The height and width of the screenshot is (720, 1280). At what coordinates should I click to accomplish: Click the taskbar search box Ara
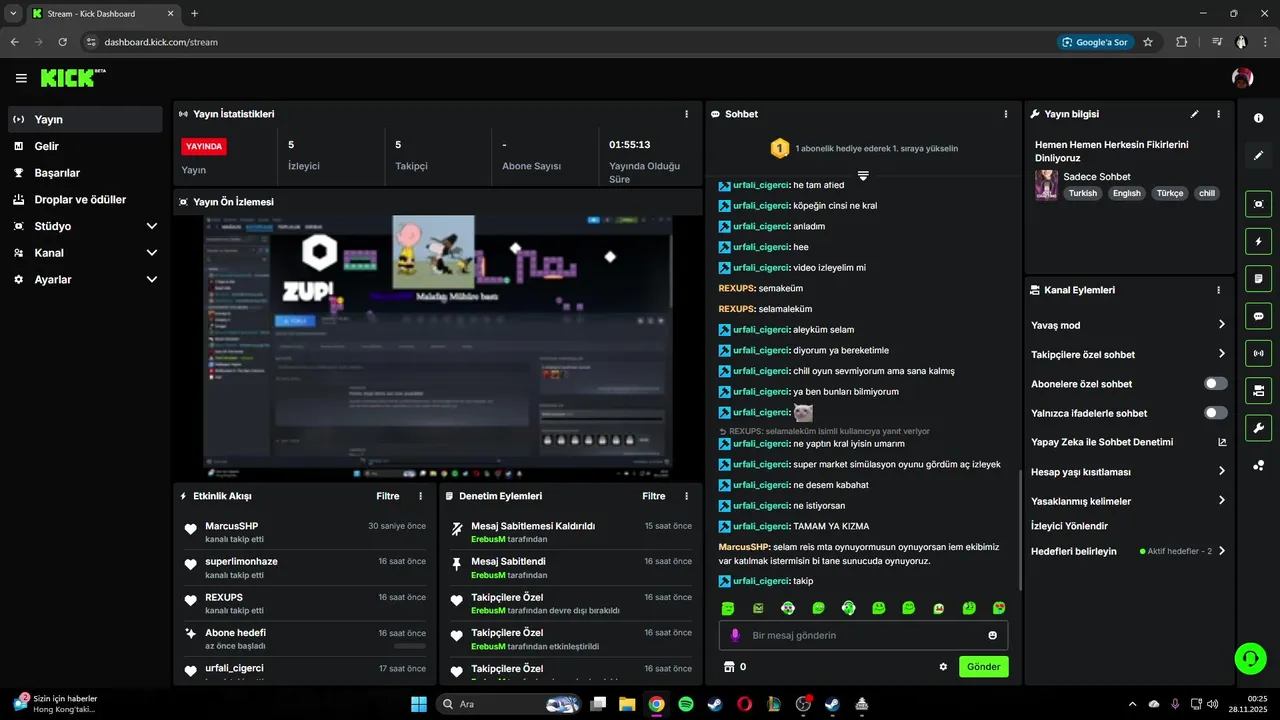510,704
